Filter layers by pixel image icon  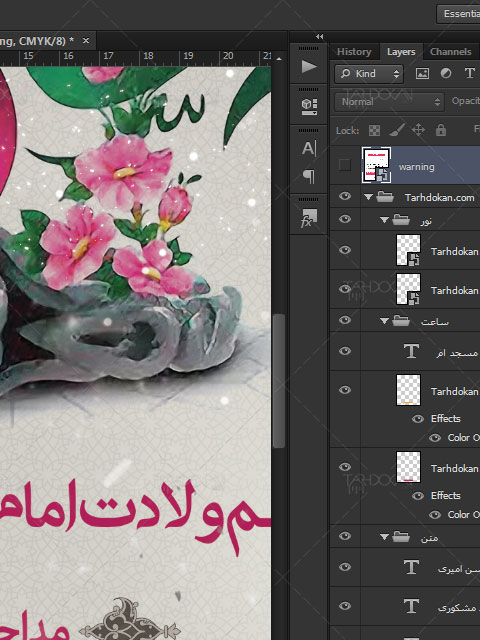coord(422,73)
